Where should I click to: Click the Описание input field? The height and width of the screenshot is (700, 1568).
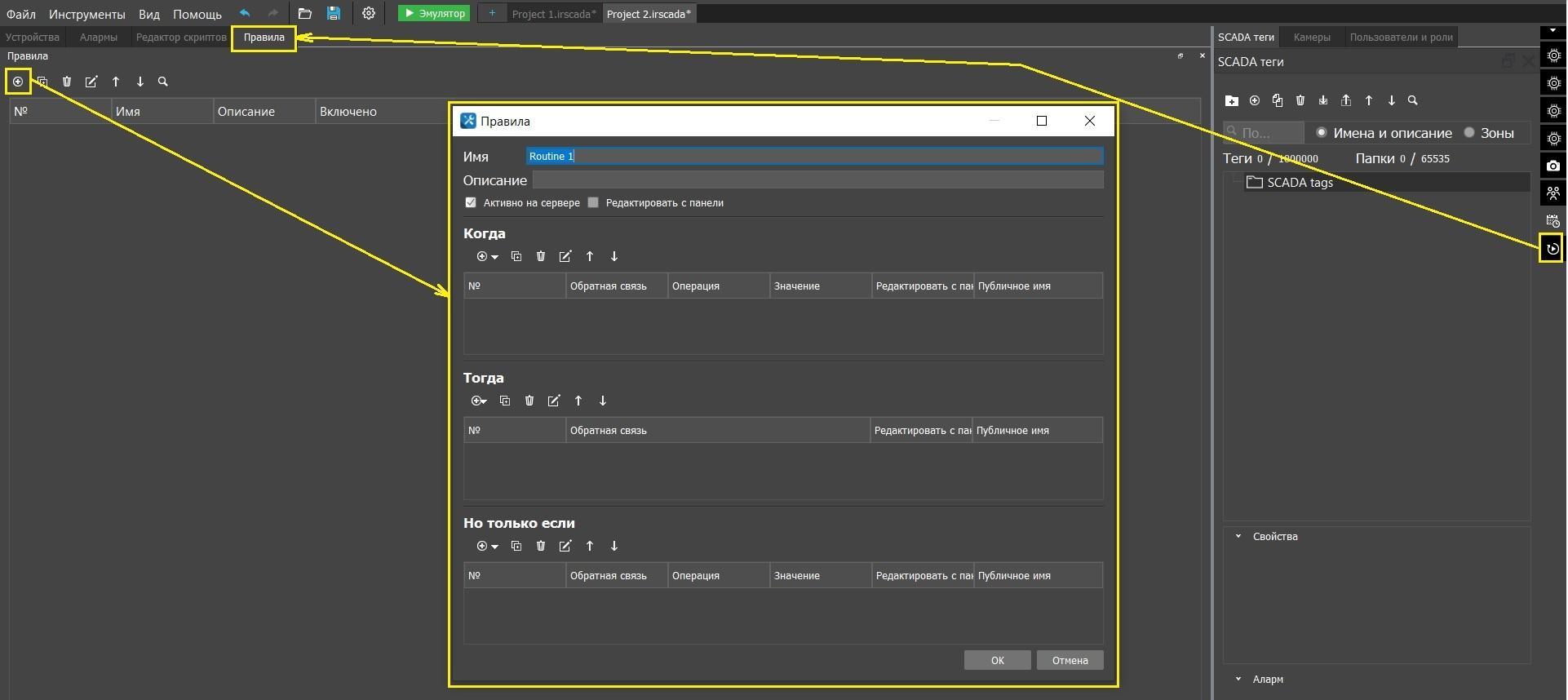coord(817,179)
